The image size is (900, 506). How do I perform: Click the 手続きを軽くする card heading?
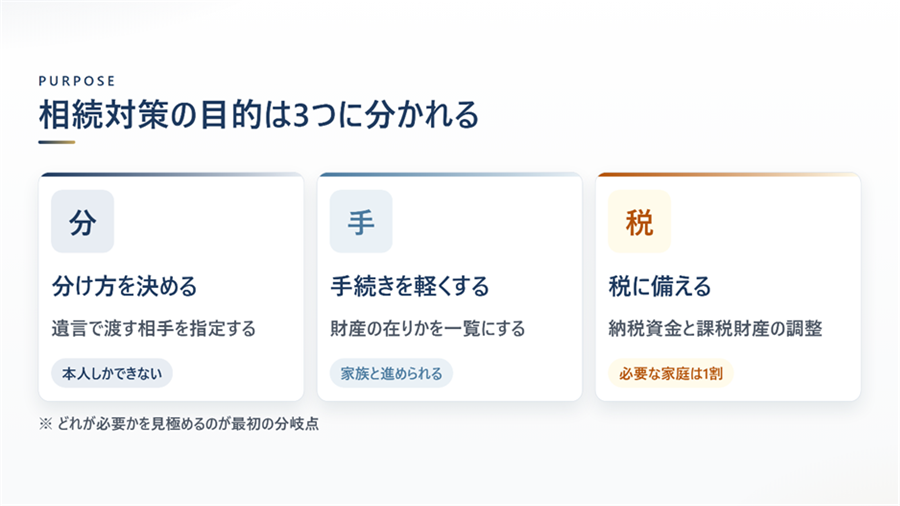coord(410,286)
